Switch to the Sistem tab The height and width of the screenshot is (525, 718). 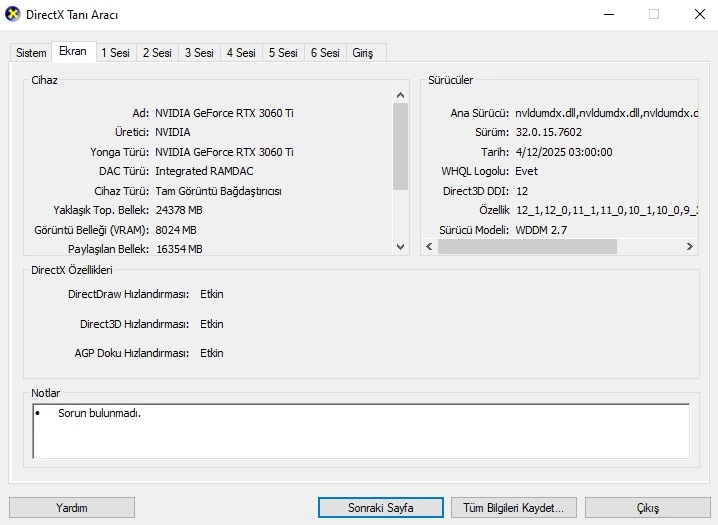pos(31,53)
